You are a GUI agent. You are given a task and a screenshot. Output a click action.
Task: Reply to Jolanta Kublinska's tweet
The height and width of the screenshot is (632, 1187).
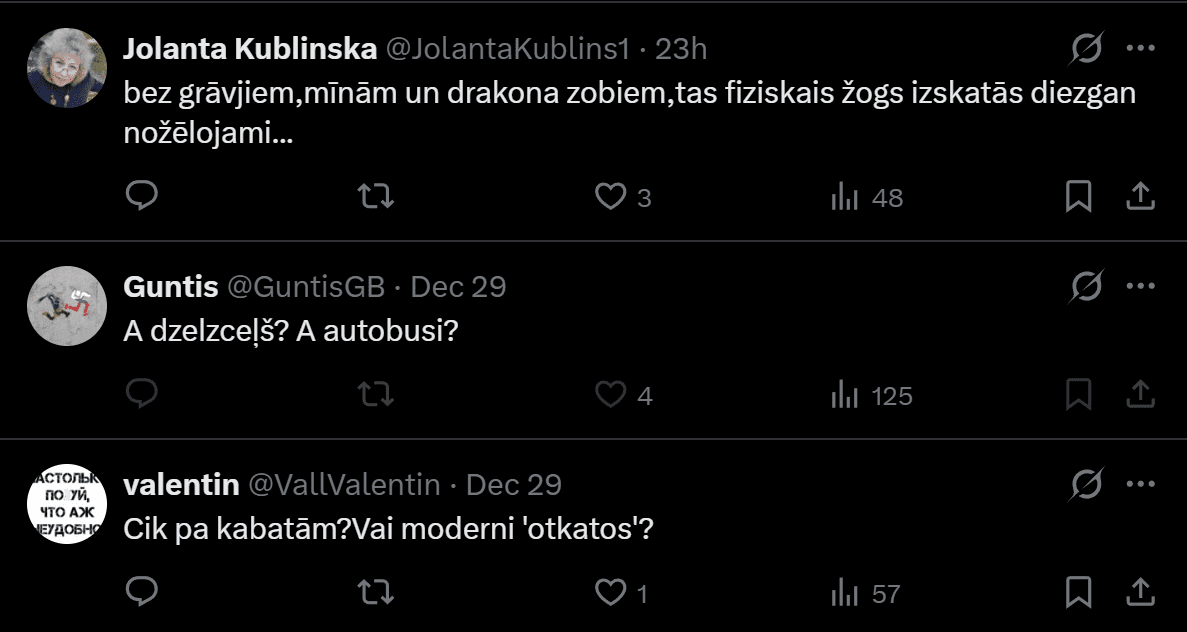click(142, 196)
